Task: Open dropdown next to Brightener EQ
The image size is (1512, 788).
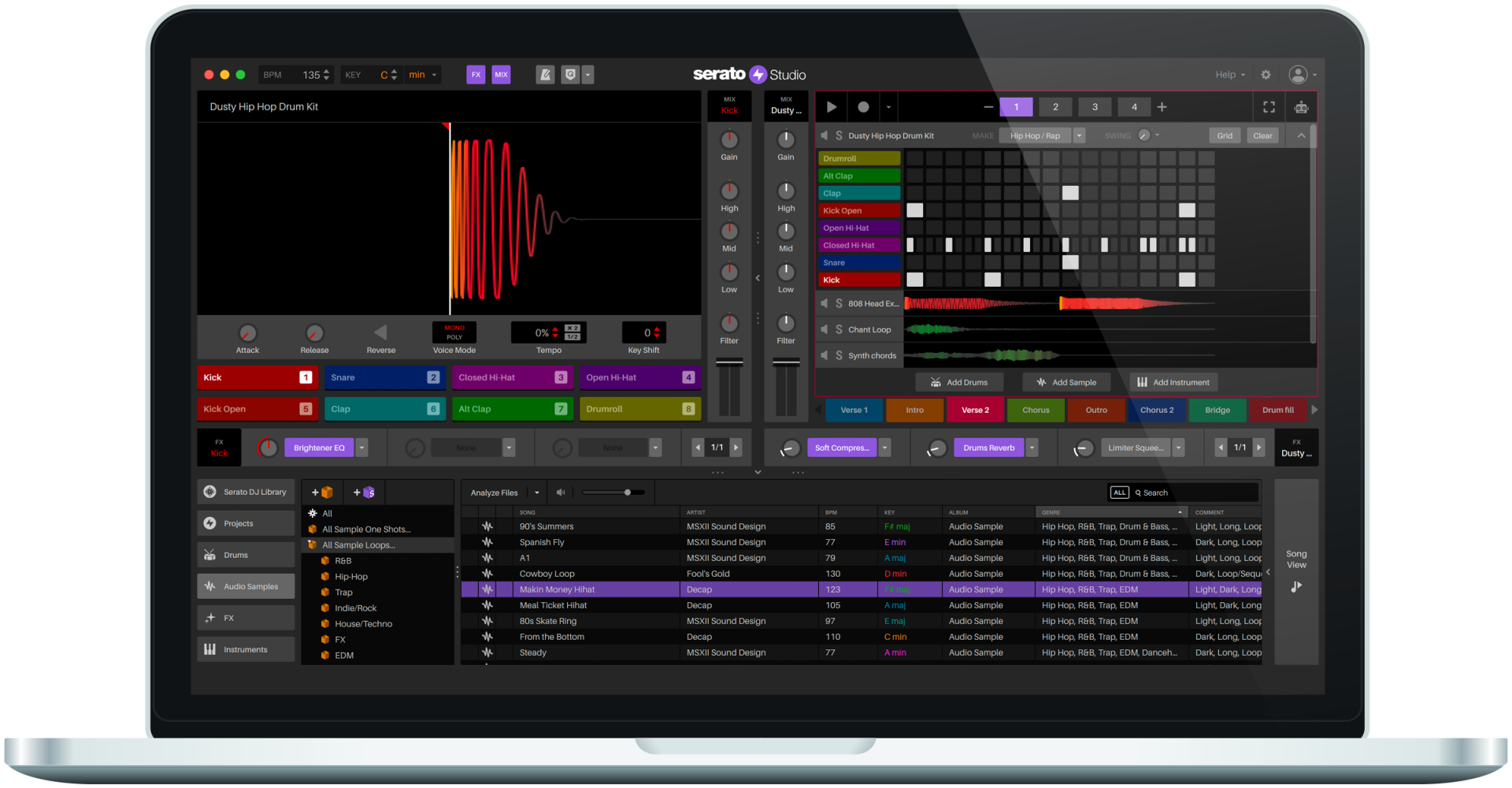Action: [x=362, y=448]
